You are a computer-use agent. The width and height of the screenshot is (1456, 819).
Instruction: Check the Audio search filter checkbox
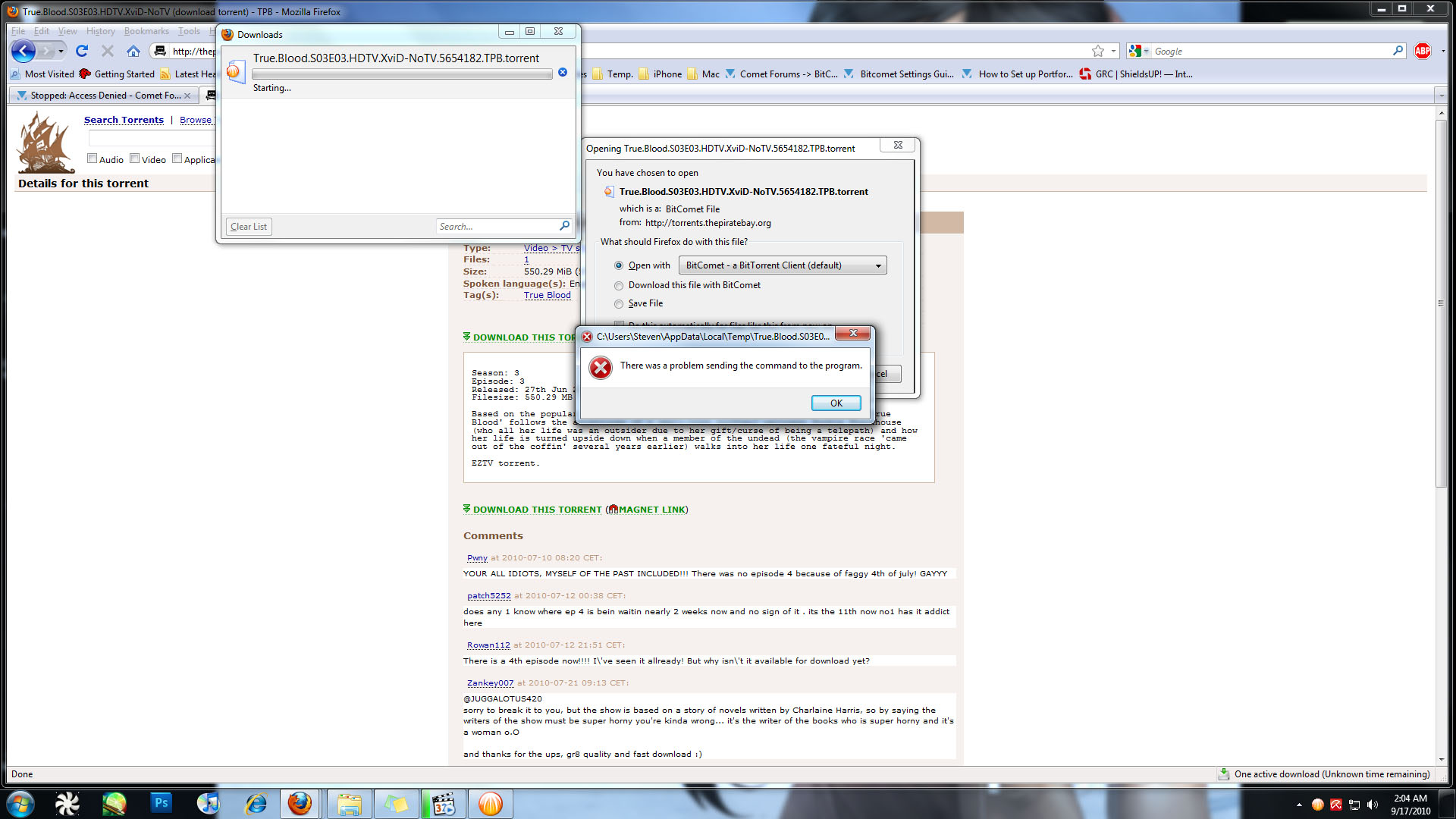pyautogui.click(x=93, y=158)
